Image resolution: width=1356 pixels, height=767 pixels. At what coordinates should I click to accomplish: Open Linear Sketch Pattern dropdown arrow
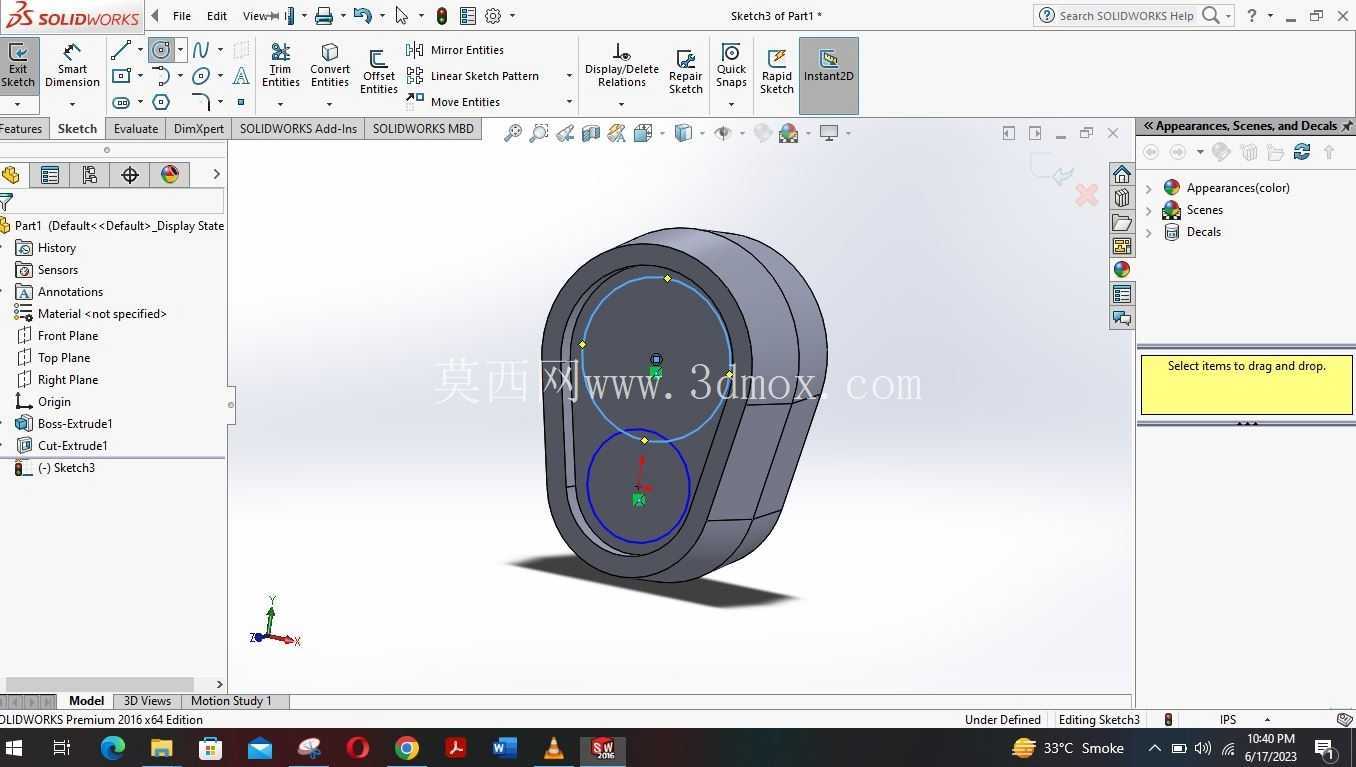570,76
